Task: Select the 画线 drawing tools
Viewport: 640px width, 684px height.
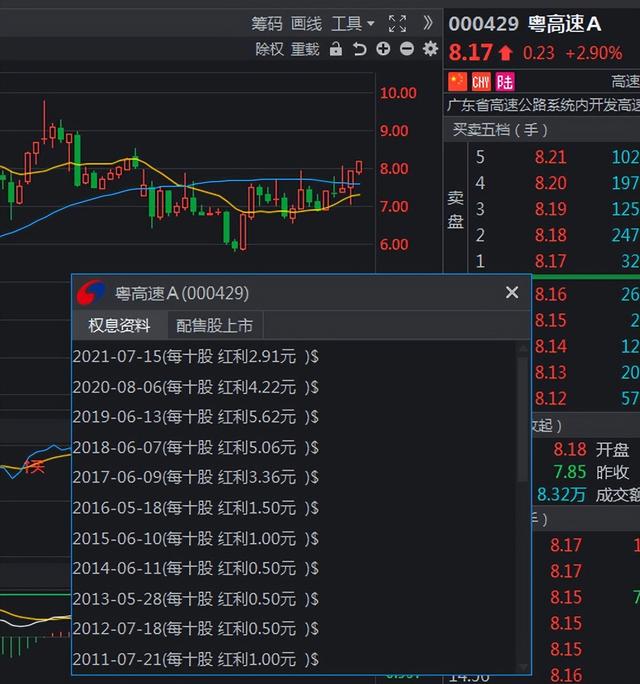Action: click(x=307, y=23)
